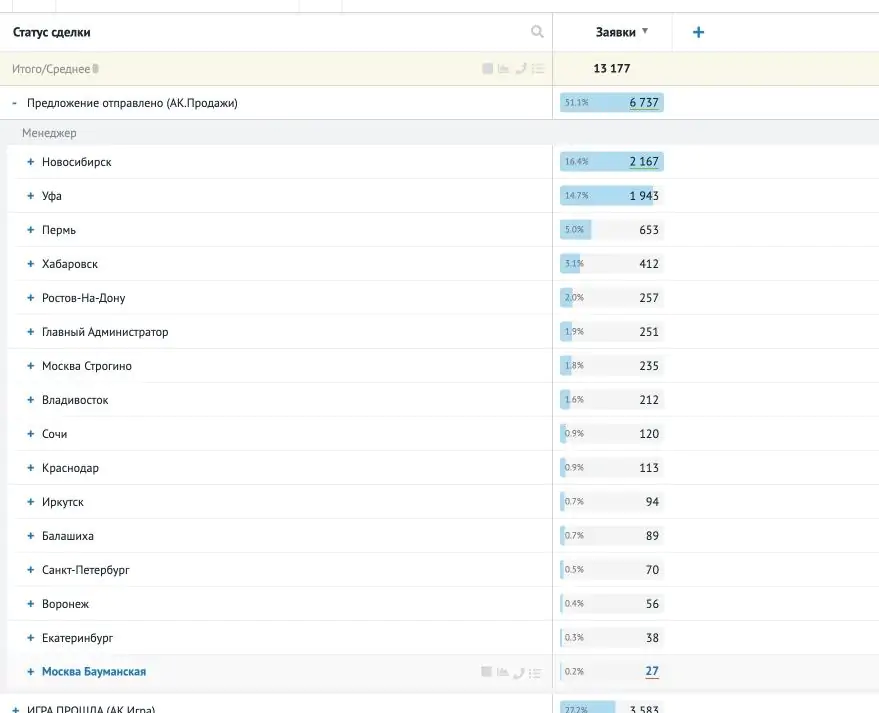Select the 13 177 total value
This screenshot has height=713, width=879.
click(x=612, y=68)
